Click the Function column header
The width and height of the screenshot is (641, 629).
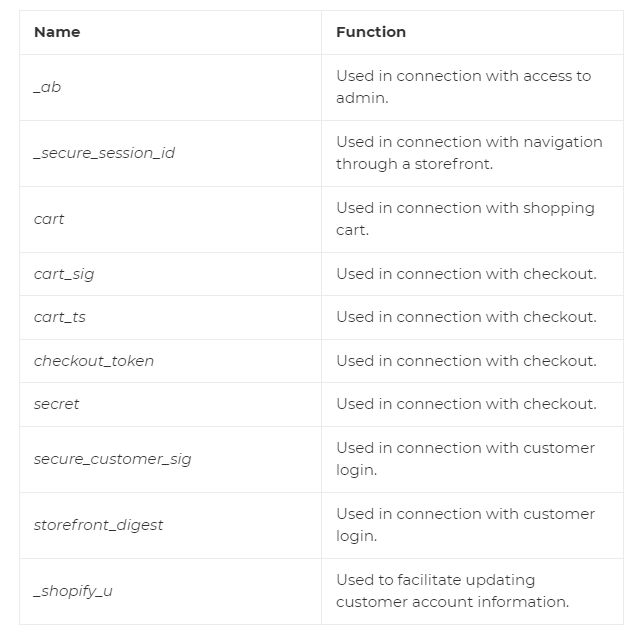click(371, 32)
